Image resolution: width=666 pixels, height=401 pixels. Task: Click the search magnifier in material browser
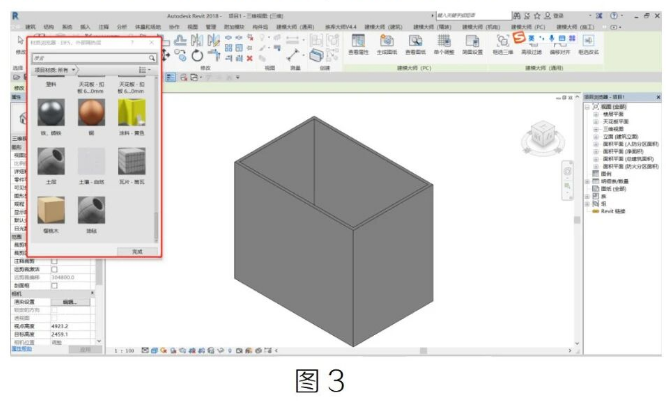click(152, 58)
